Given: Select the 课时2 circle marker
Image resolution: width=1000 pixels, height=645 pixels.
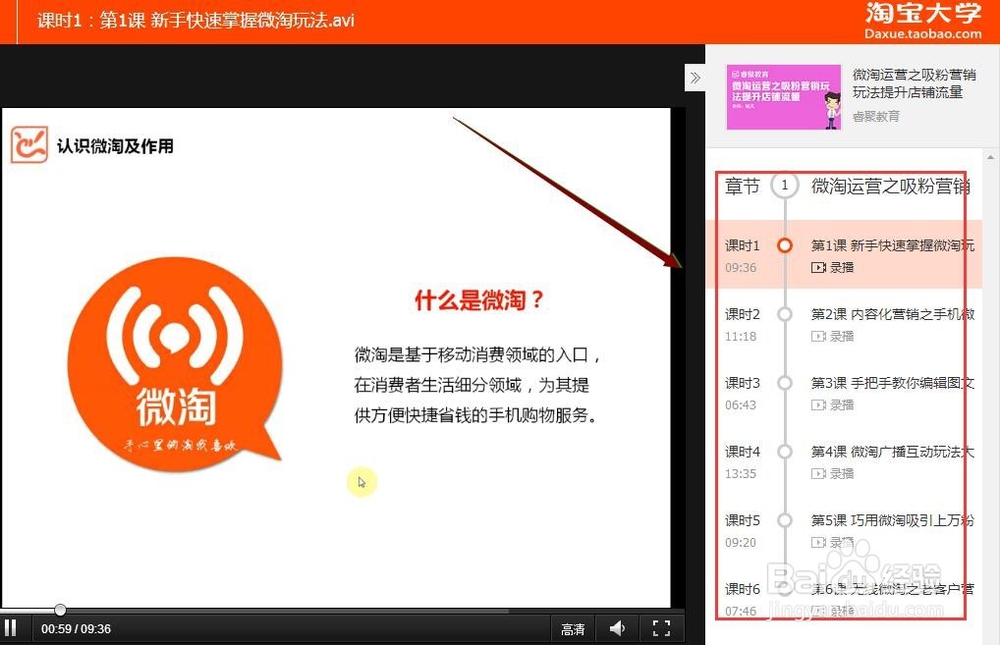Looking at the screenshot, I should pos(785,313).
